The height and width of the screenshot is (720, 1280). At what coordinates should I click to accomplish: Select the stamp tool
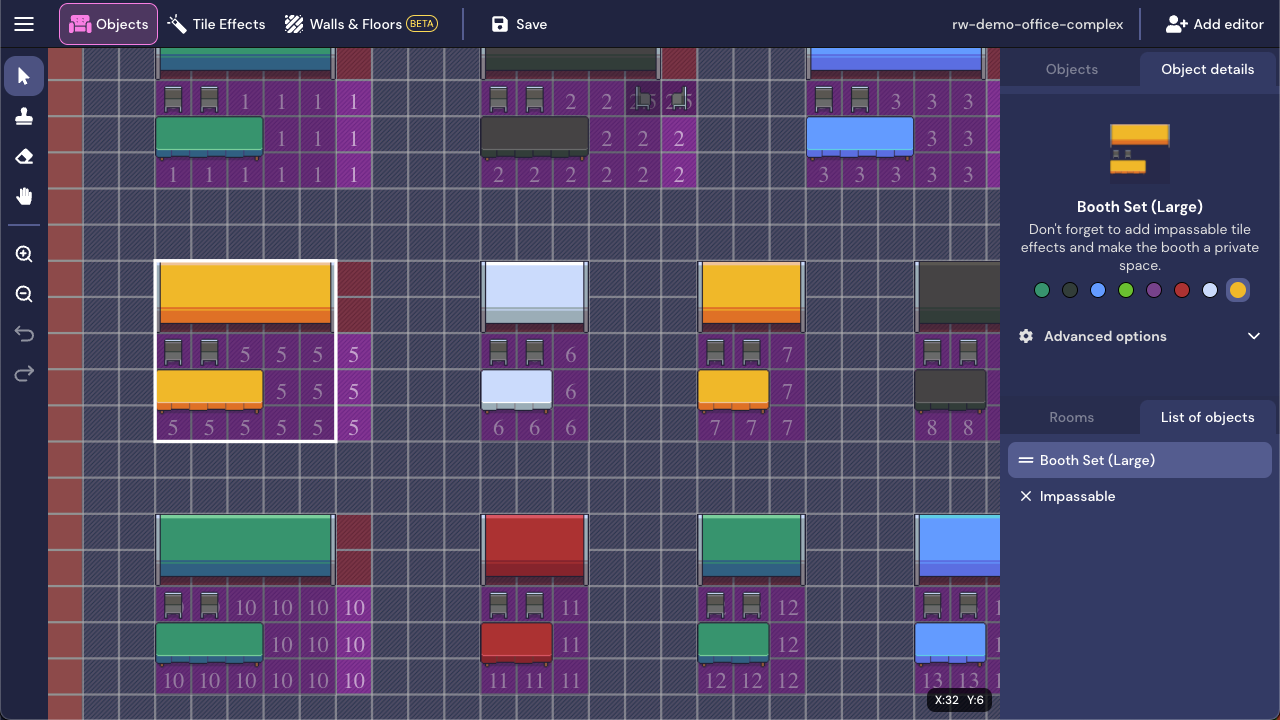click(x=24, y=117)
